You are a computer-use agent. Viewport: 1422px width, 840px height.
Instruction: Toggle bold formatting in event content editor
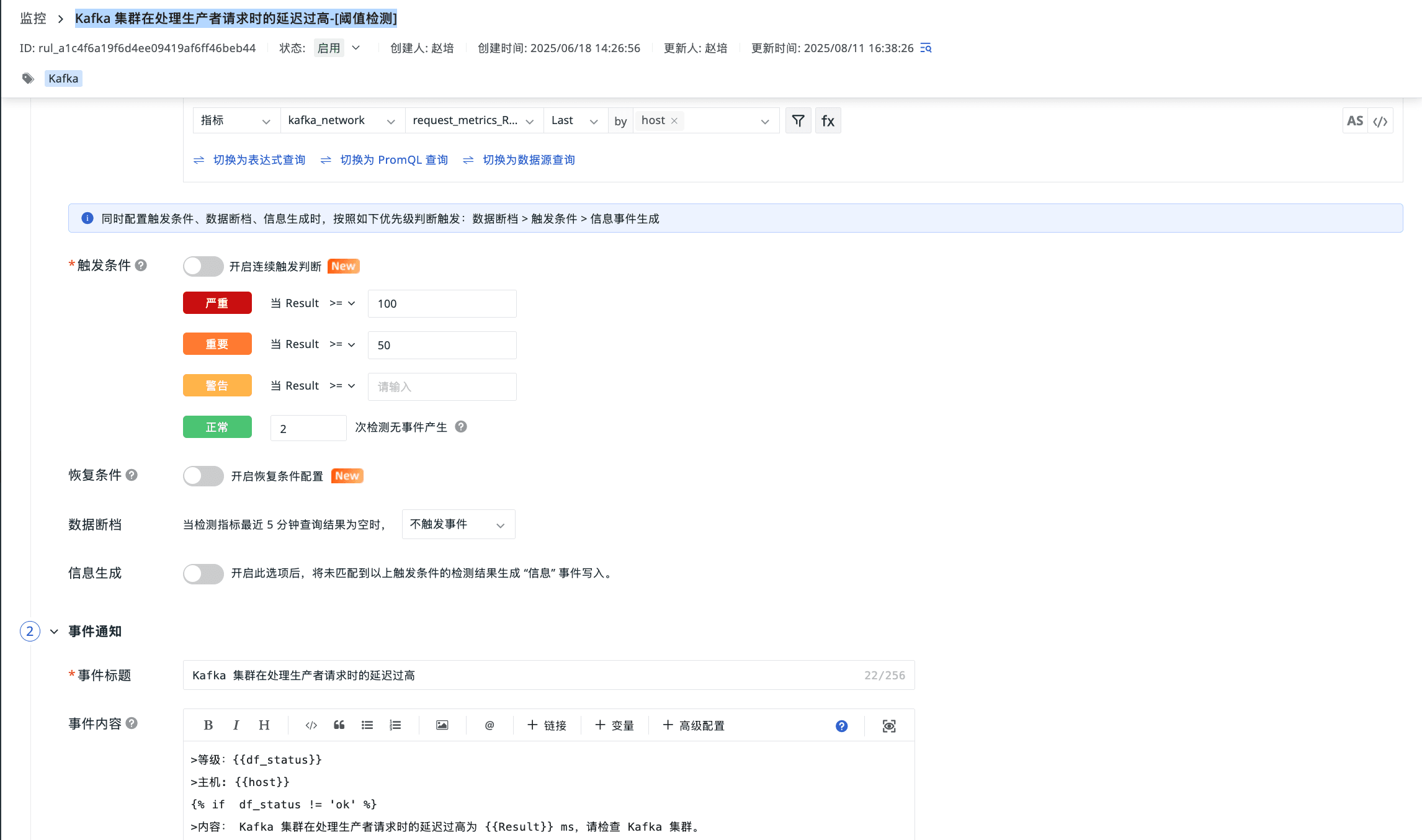(208, 725)
